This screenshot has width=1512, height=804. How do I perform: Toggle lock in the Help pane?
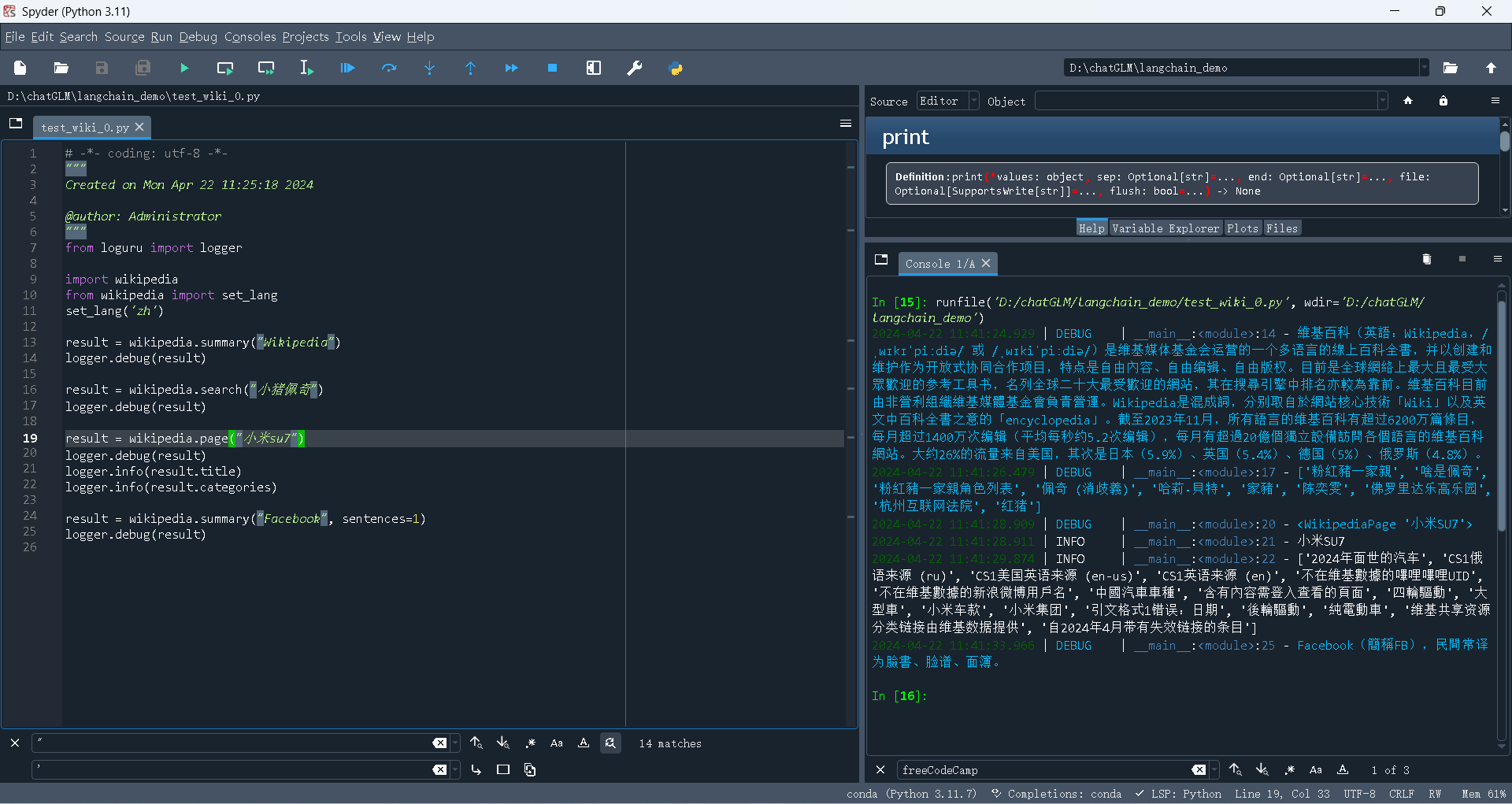[x=1443, y=101]
